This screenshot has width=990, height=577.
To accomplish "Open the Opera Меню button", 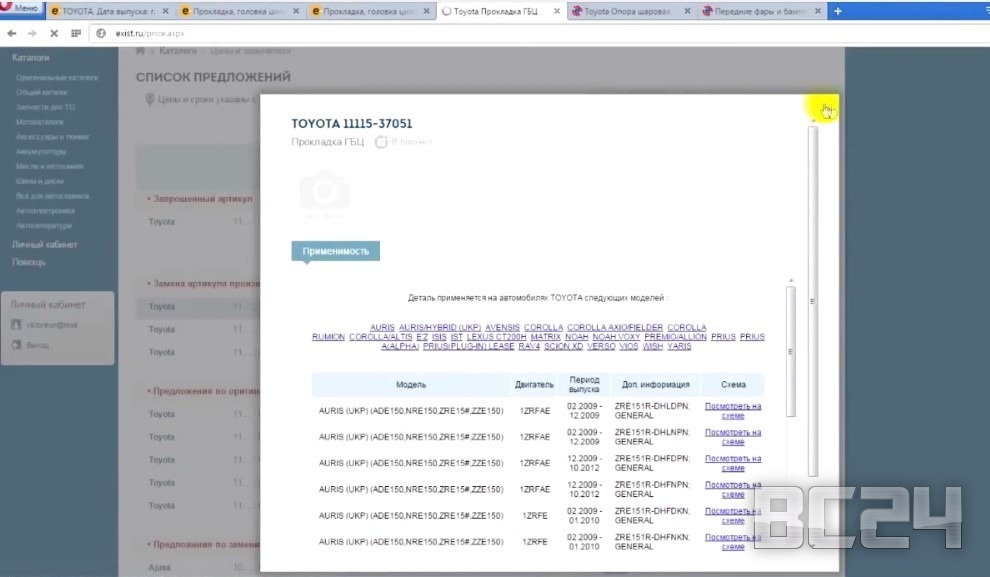I will [x=22, y=9].
